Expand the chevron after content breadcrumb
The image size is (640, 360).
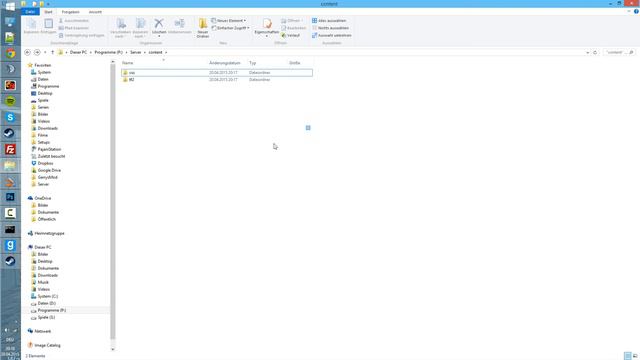(x=166, y=52)
